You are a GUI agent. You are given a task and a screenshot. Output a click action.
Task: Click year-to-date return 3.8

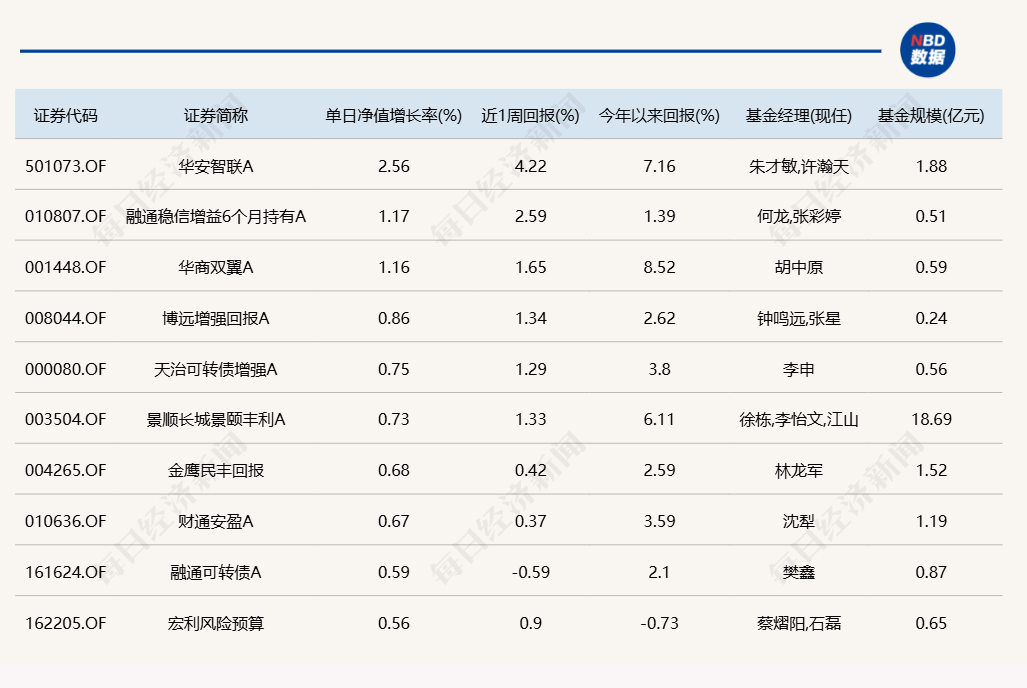[x=660, y=370]
